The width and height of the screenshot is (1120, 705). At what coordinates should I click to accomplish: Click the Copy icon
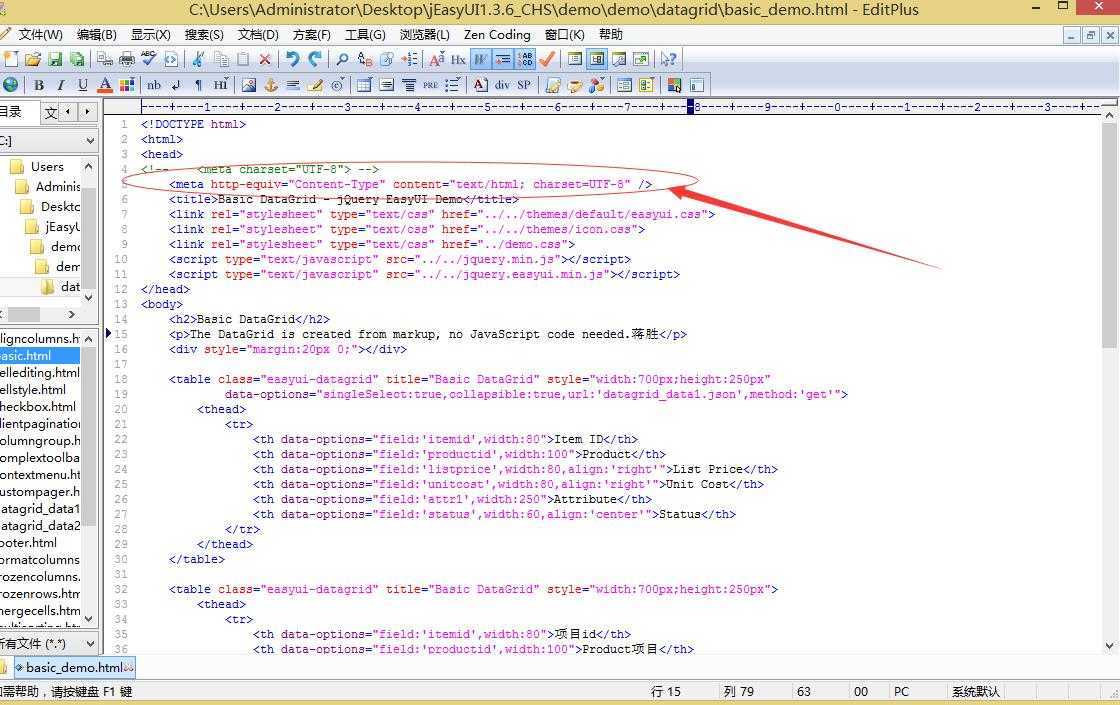(221, 59)
